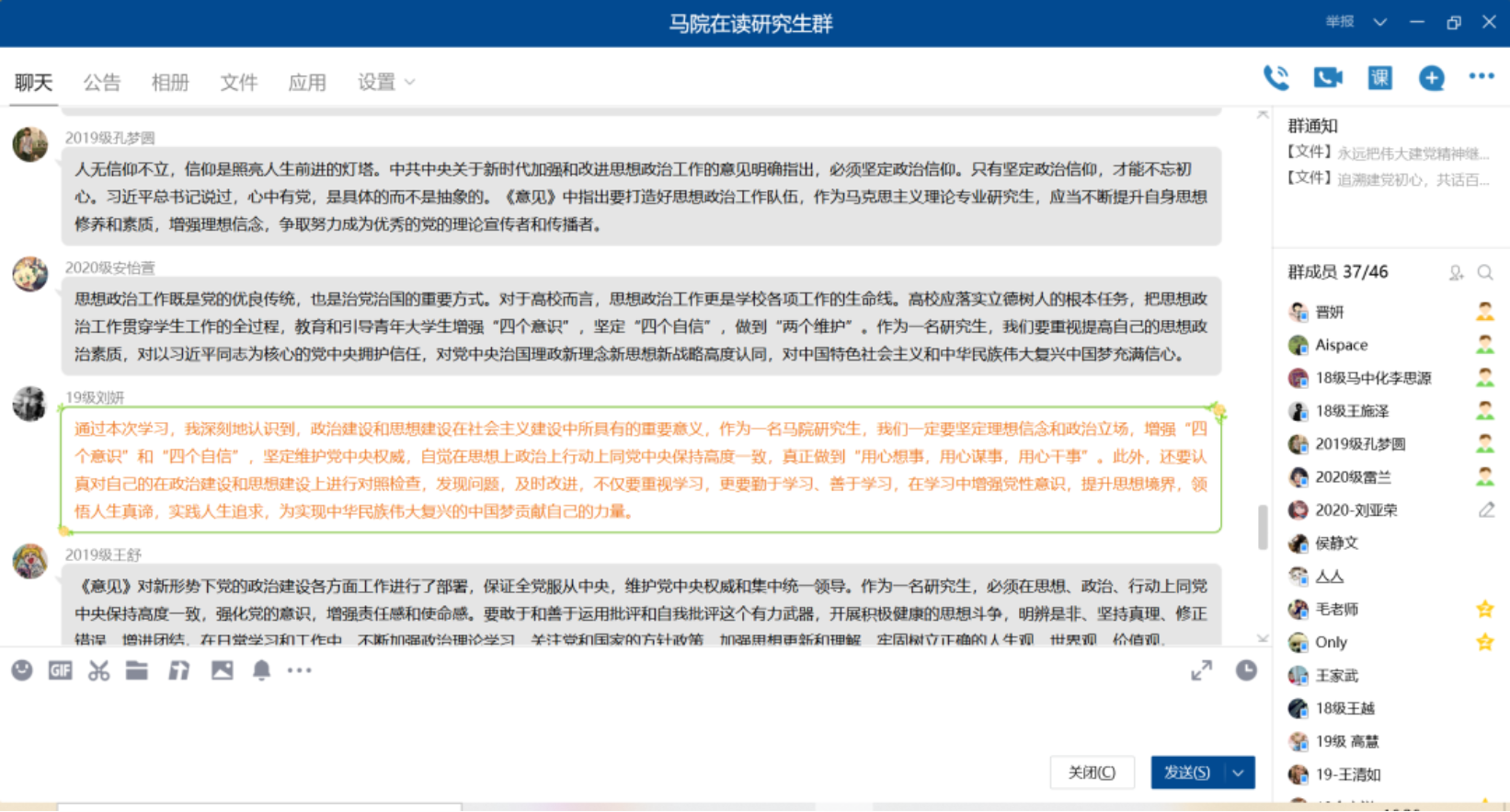Expand the dropdown arrow beside 举报
Viewport: 1510px width, 812px height.
(x=1379, y=22)
